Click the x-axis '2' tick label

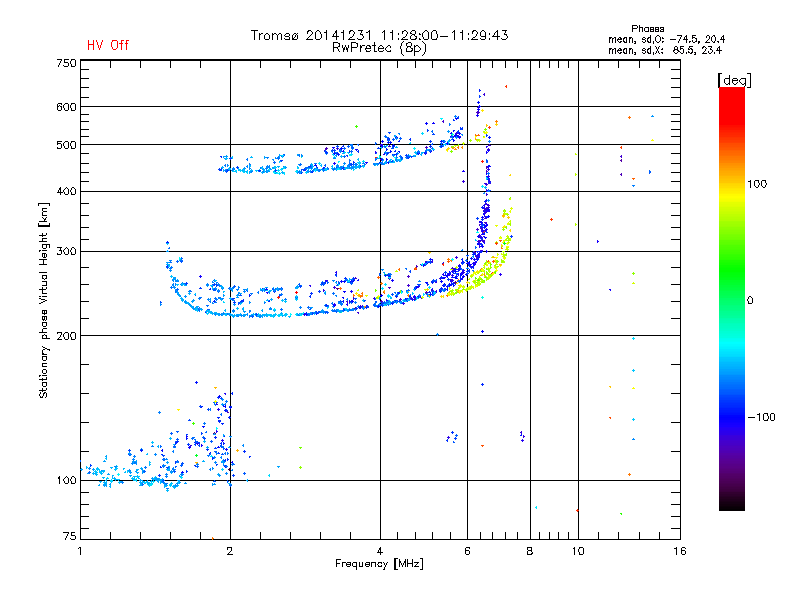[x=230, y=551]
